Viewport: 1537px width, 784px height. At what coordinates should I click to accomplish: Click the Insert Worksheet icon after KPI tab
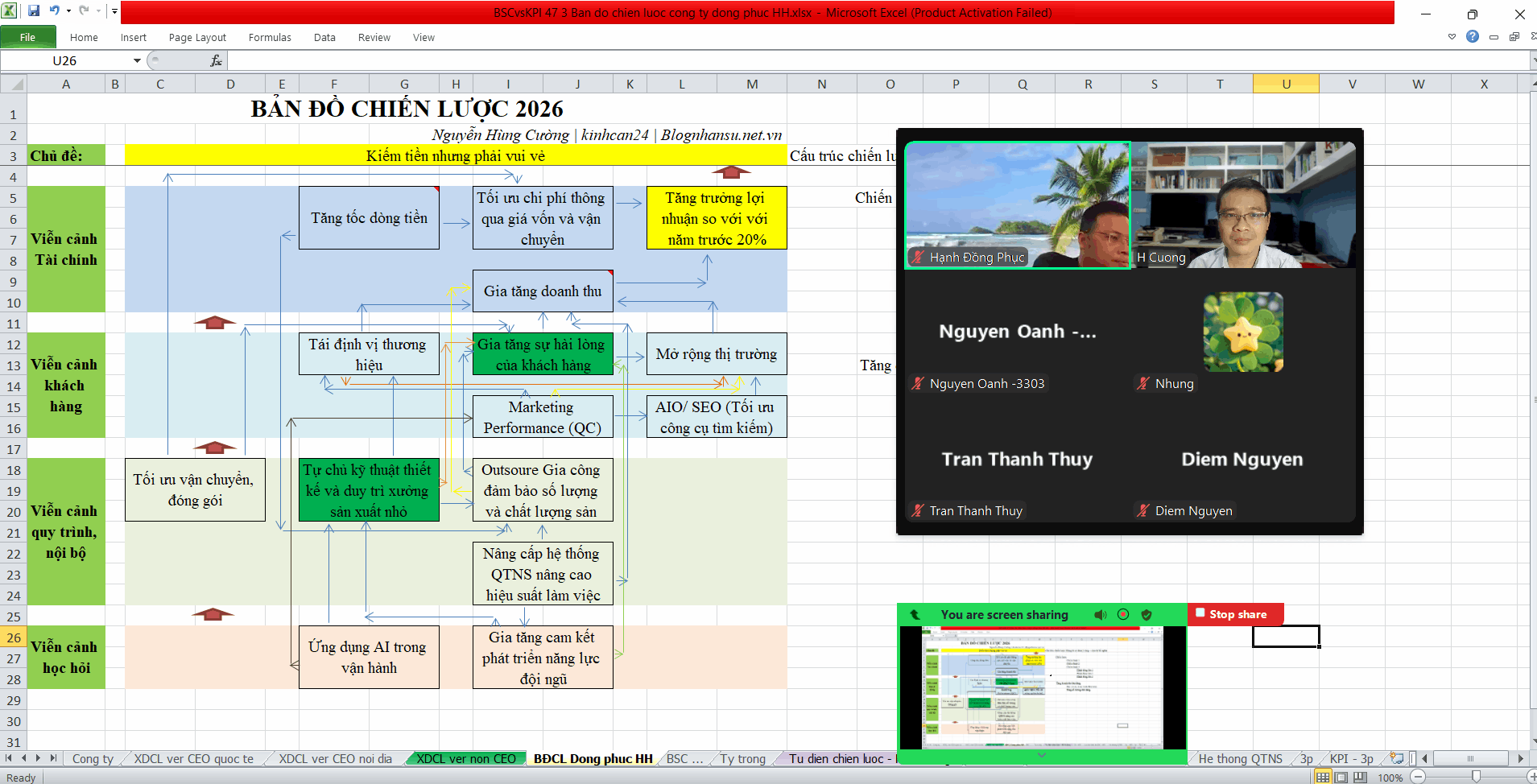(x=1397, y=758)
